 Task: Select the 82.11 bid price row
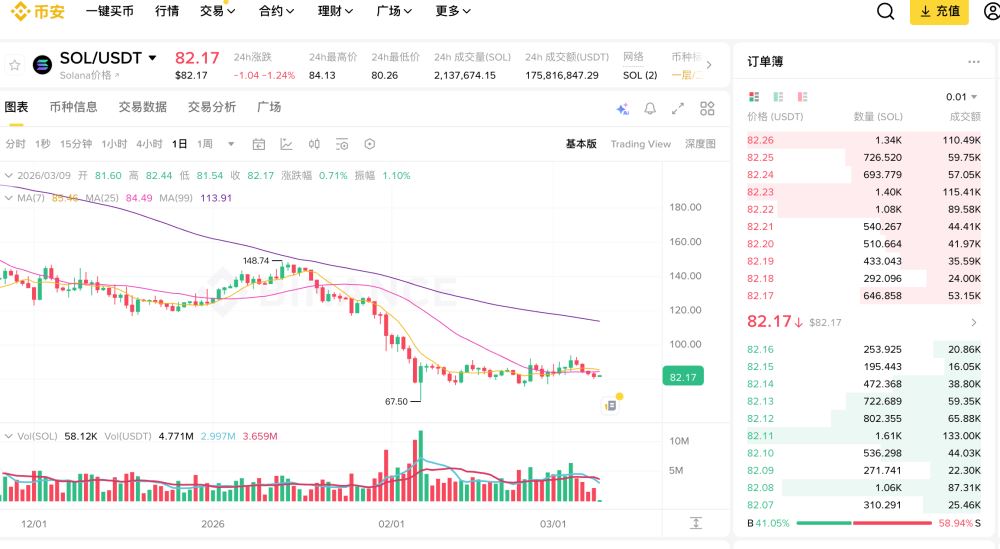pyautogui.click(x=864, y=436)
